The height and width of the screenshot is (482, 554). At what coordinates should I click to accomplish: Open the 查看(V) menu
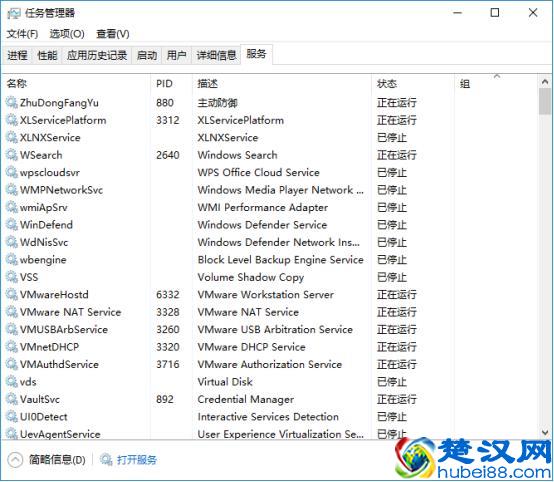point(113,34)
